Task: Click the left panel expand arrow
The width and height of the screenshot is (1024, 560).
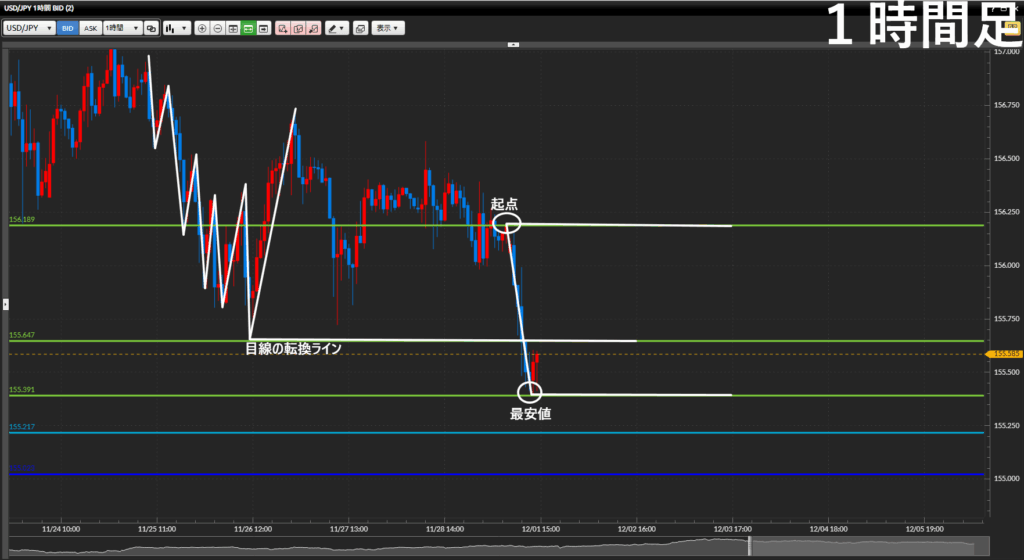Action: point(4,302)
